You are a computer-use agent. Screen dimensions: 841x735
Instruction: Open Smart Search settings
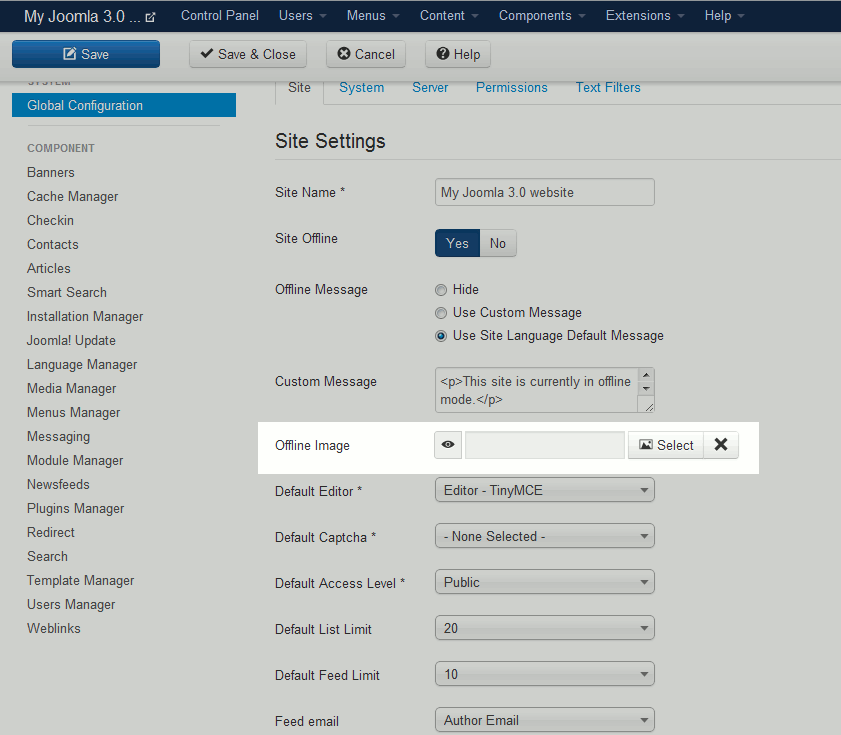(67, 292)
